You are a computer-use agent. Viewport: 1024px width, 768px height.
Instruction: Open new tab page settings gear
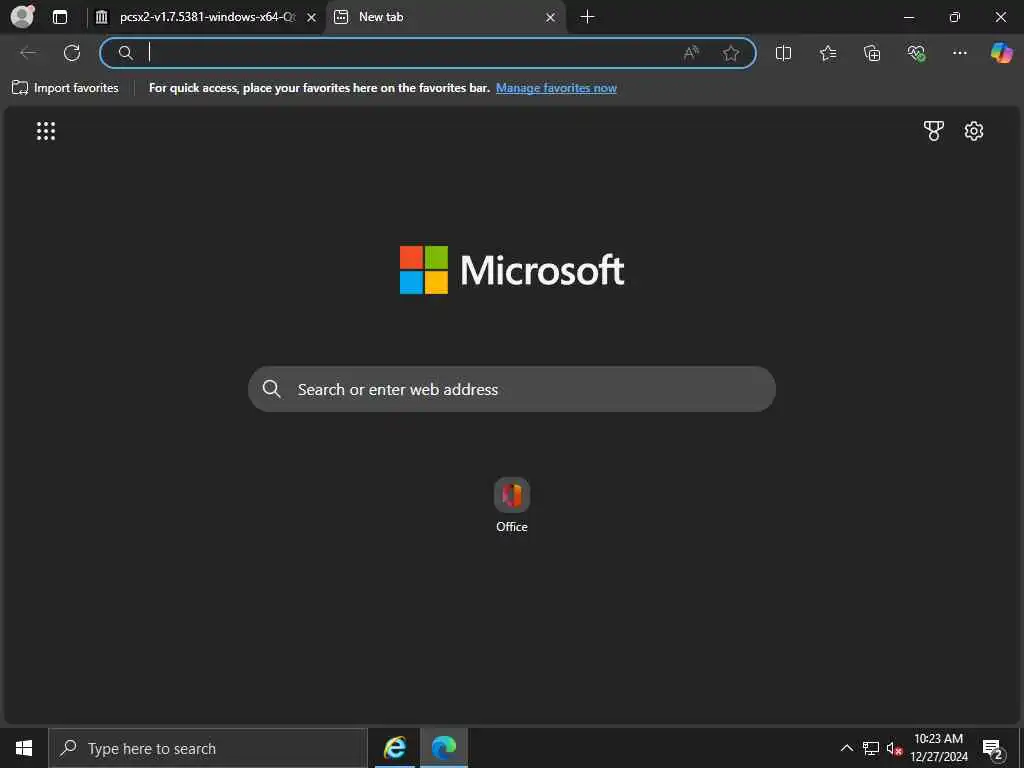(974, 131)
